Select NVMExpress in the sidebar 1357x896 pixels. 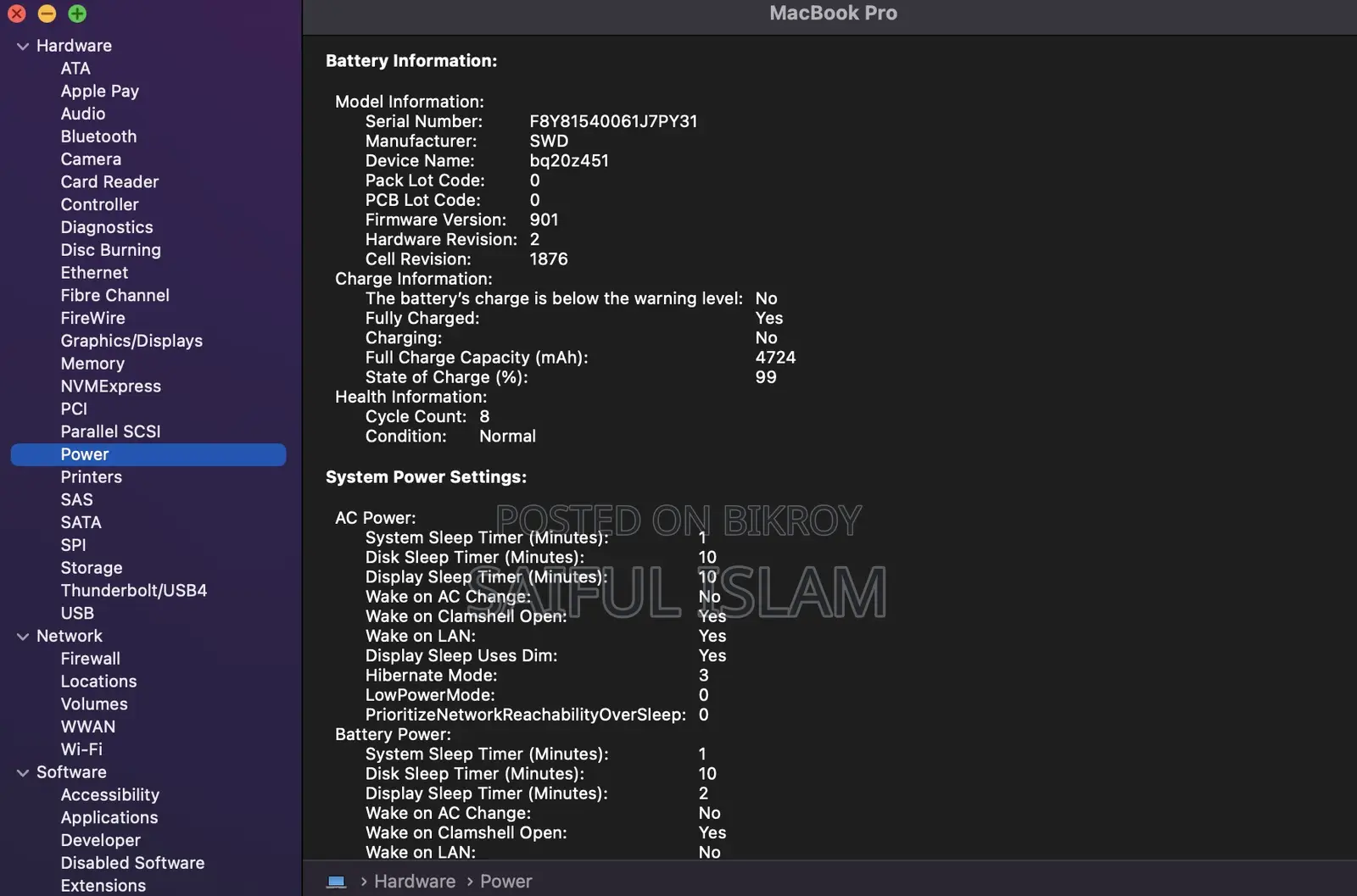[110, 387]
